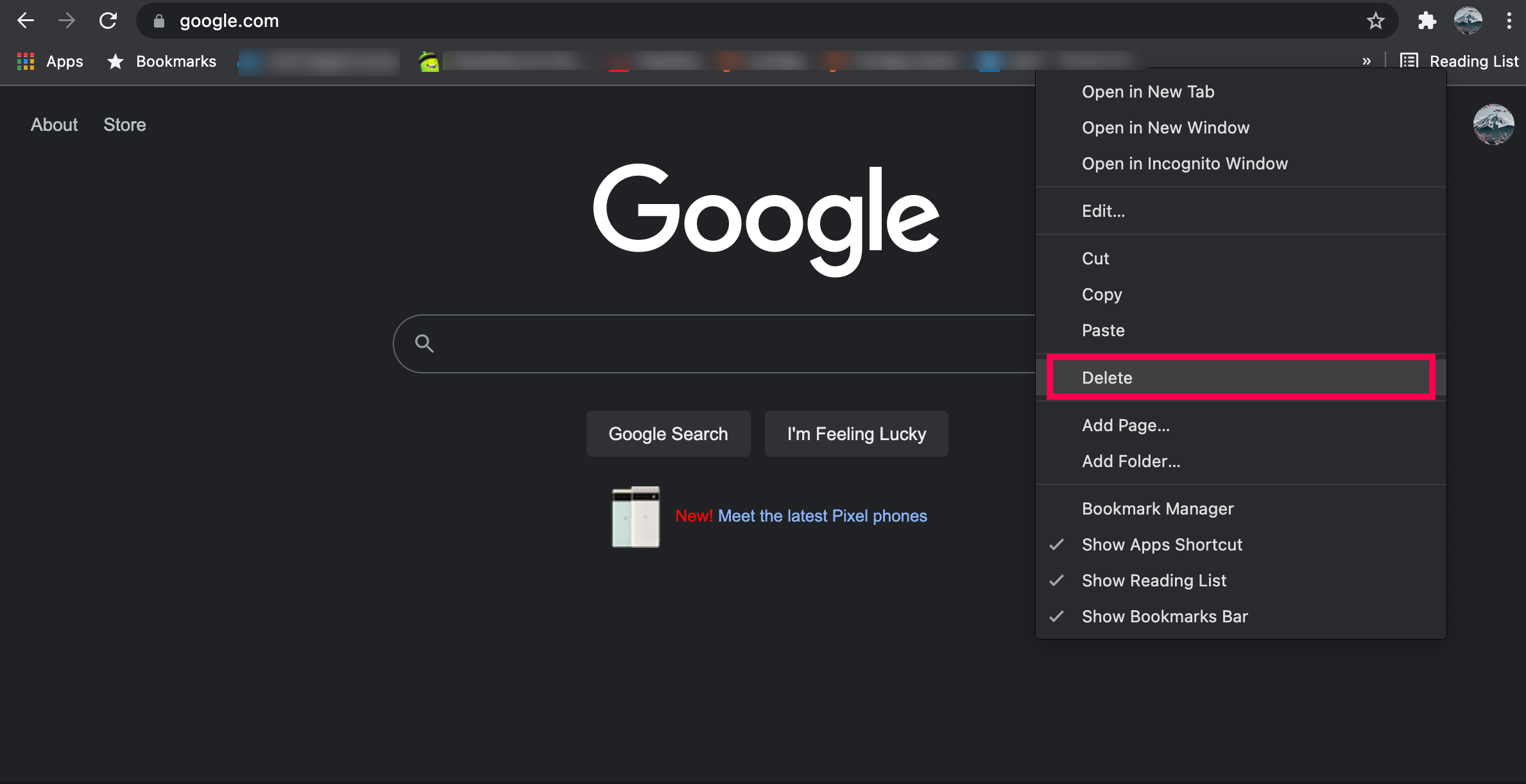This screenshot has height=784, width=1526.
Task: Choose Open in New Window
Action: (x=1240, y=128)
